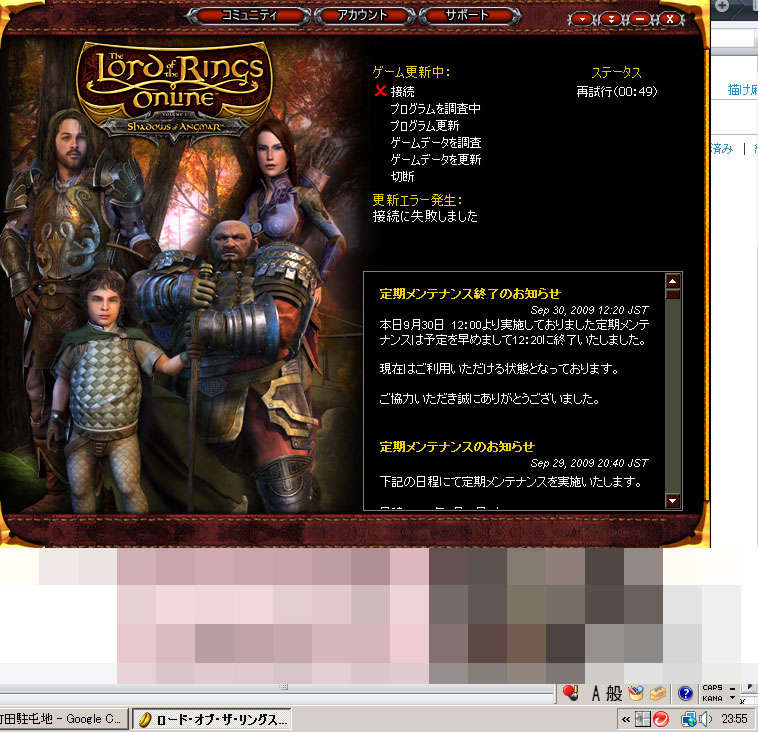This screenshot has height=732, width=758.
Task: Click error message 接続に失敗しました
Action: pyautogui.click(x=425, y=216)
